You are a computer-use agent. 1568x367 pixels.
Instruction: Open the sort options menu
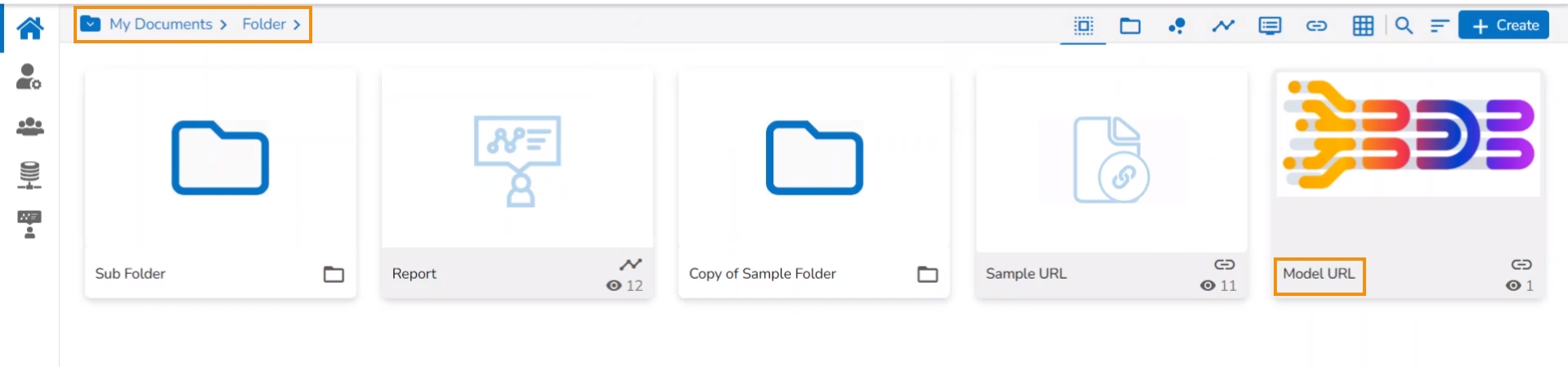(x=1439, y=26)
